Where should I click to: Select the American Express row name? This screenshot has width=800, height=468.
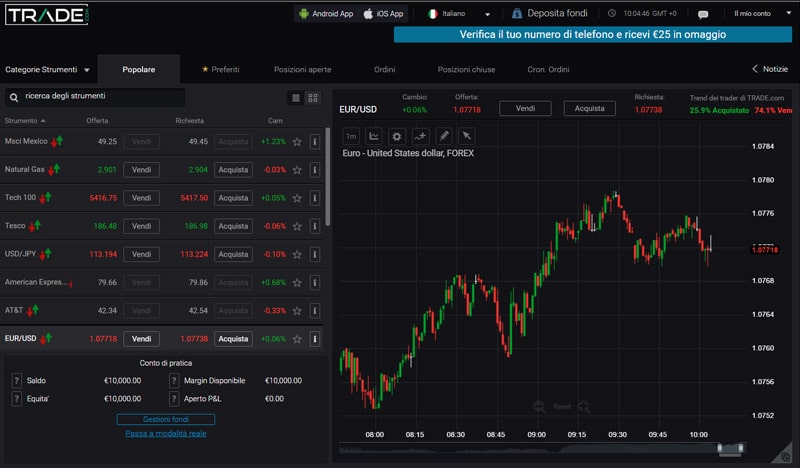pos(36,282)
